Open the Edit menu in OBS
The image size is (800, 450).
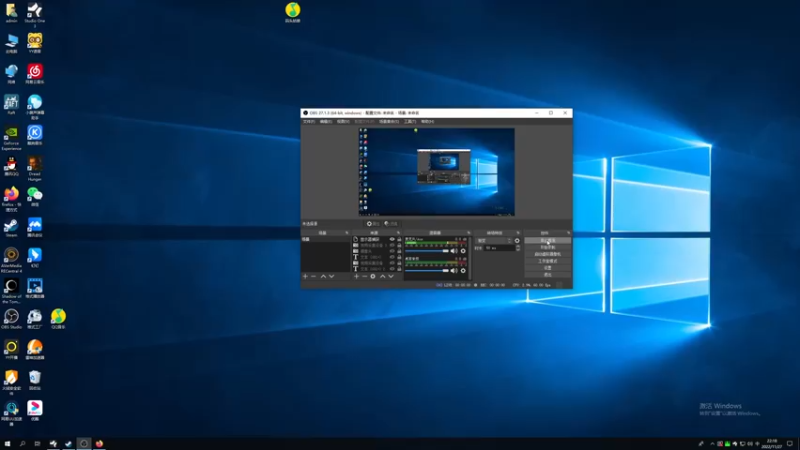point(326,121)
